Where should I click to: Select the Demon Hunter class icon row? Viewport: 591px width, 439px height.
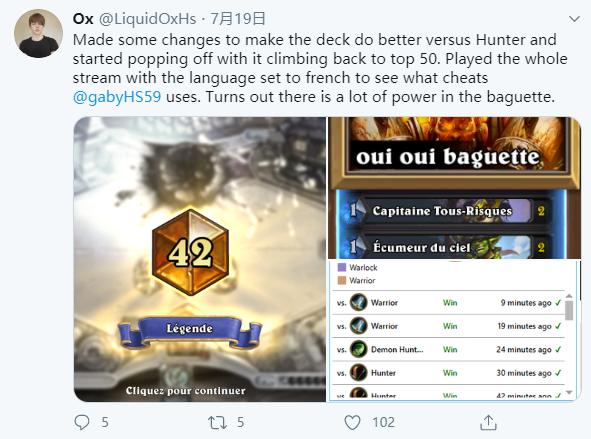(448, 349)
